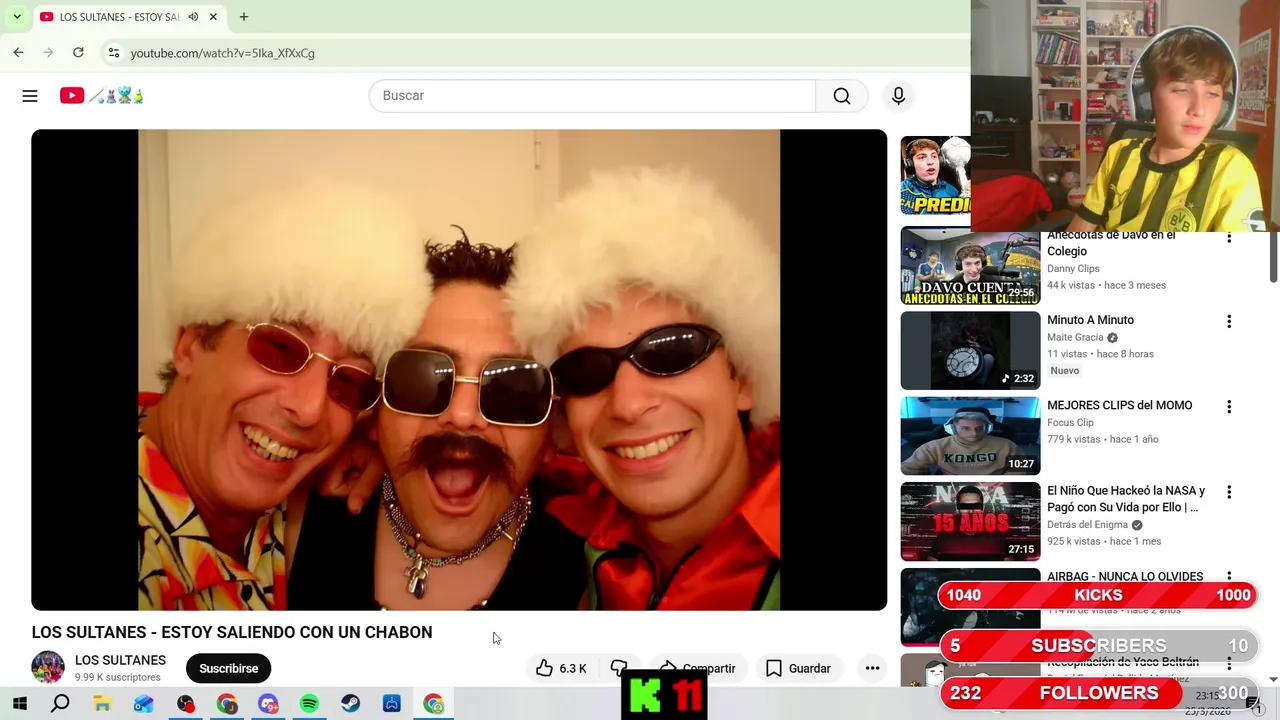Go back with browser back arrow
The height and width of the screenshot is (720, 1280).
click(18, 52)
